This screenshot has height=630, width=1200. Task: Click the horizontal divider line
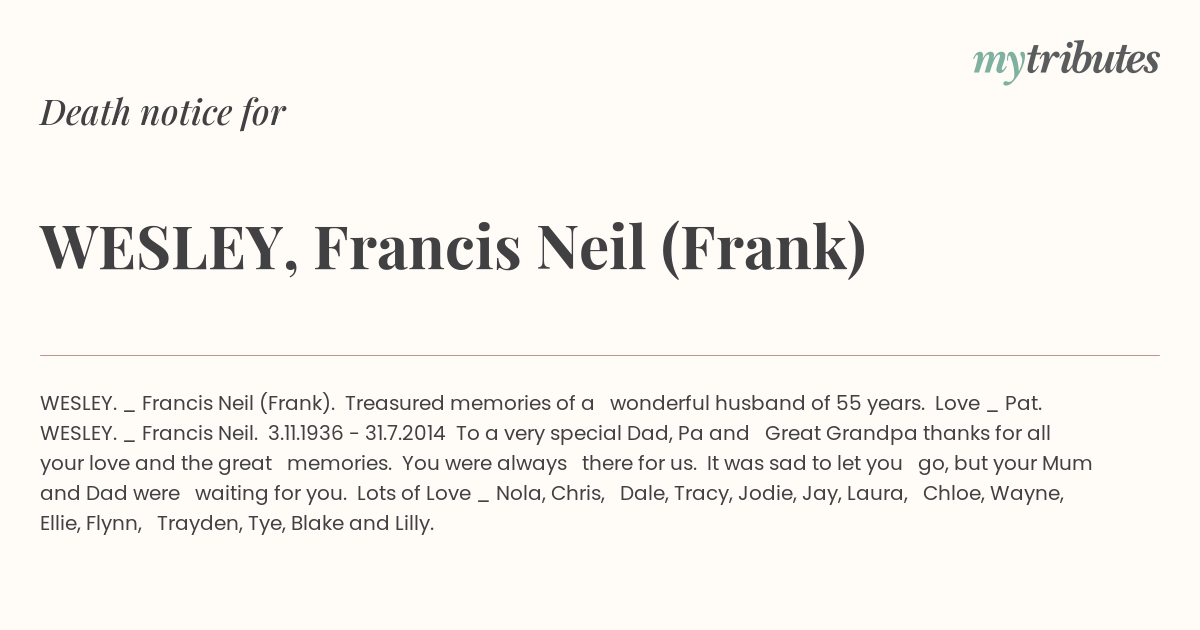(600, 355)
